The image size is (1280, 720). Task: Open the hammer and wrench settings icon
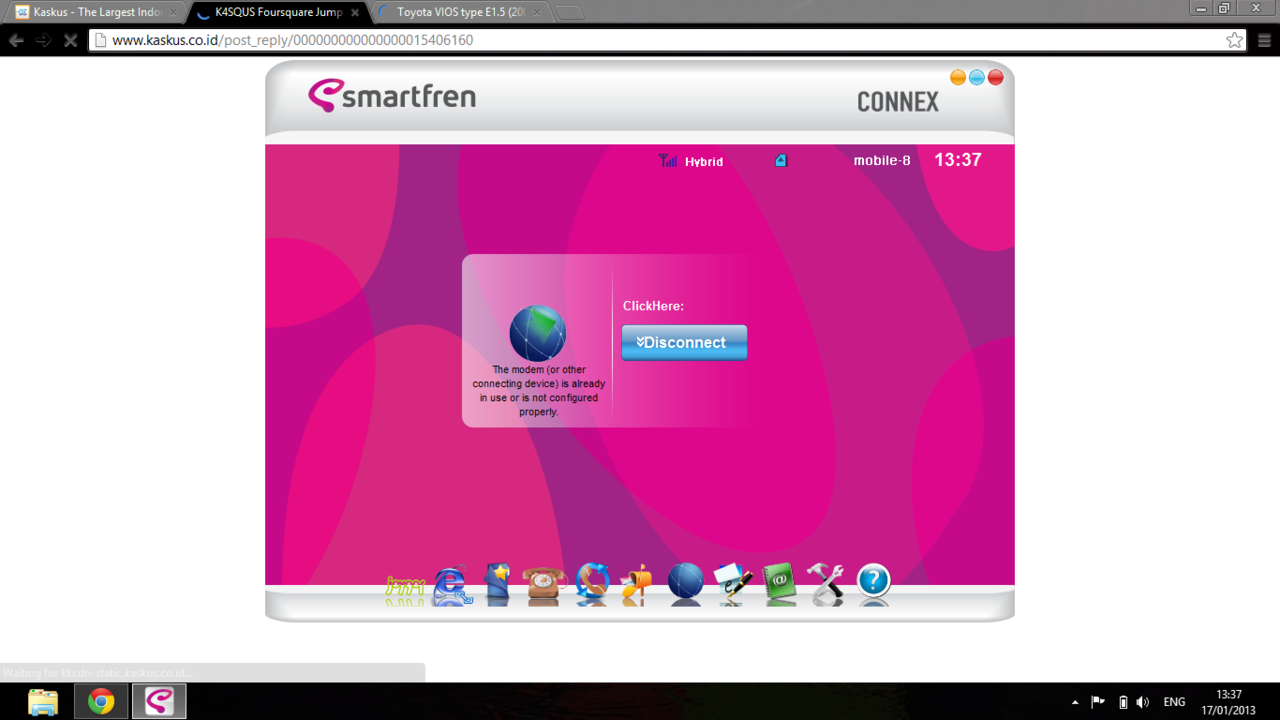[826, 583]
